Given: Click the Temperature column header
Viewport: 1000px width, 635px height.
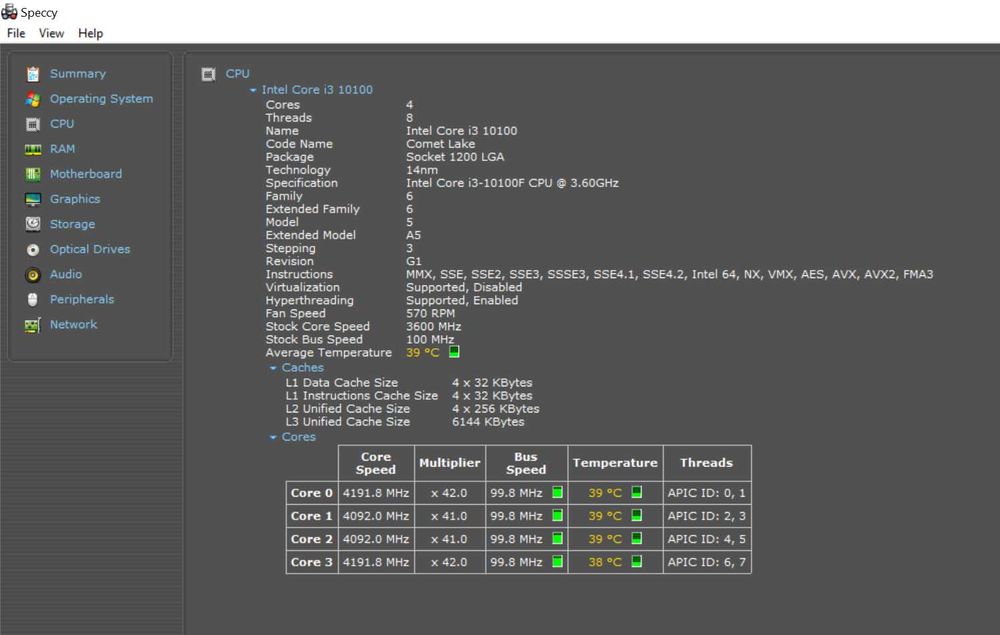Looking at the screenshot, I should (x=615, y=463).
